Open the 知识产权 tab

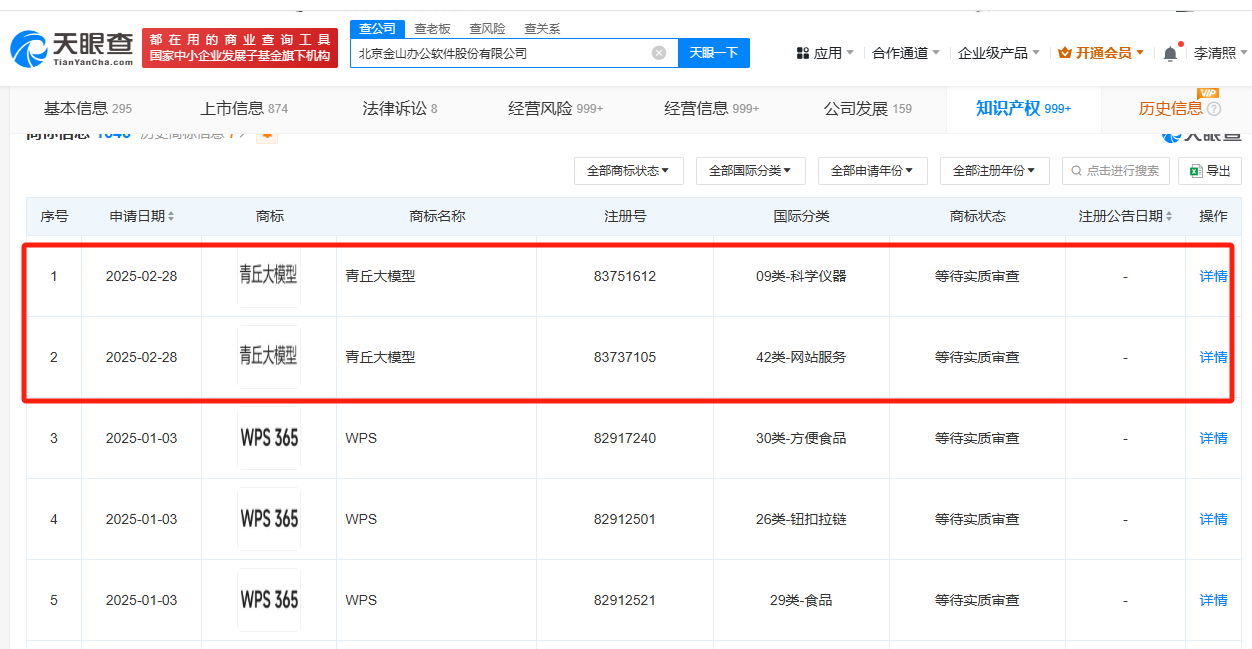pos(1023,108)
